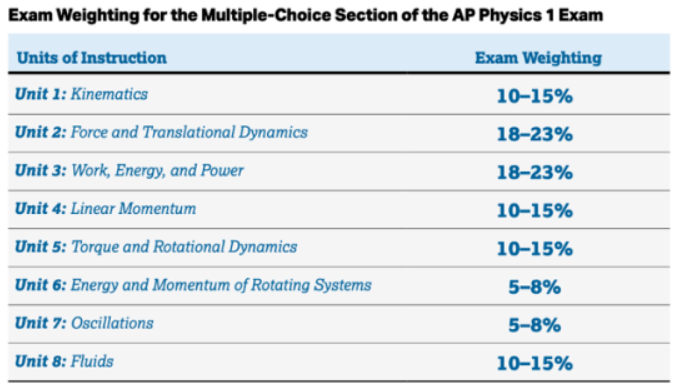Select Unit 7: Oscillations

coord(84,323)
